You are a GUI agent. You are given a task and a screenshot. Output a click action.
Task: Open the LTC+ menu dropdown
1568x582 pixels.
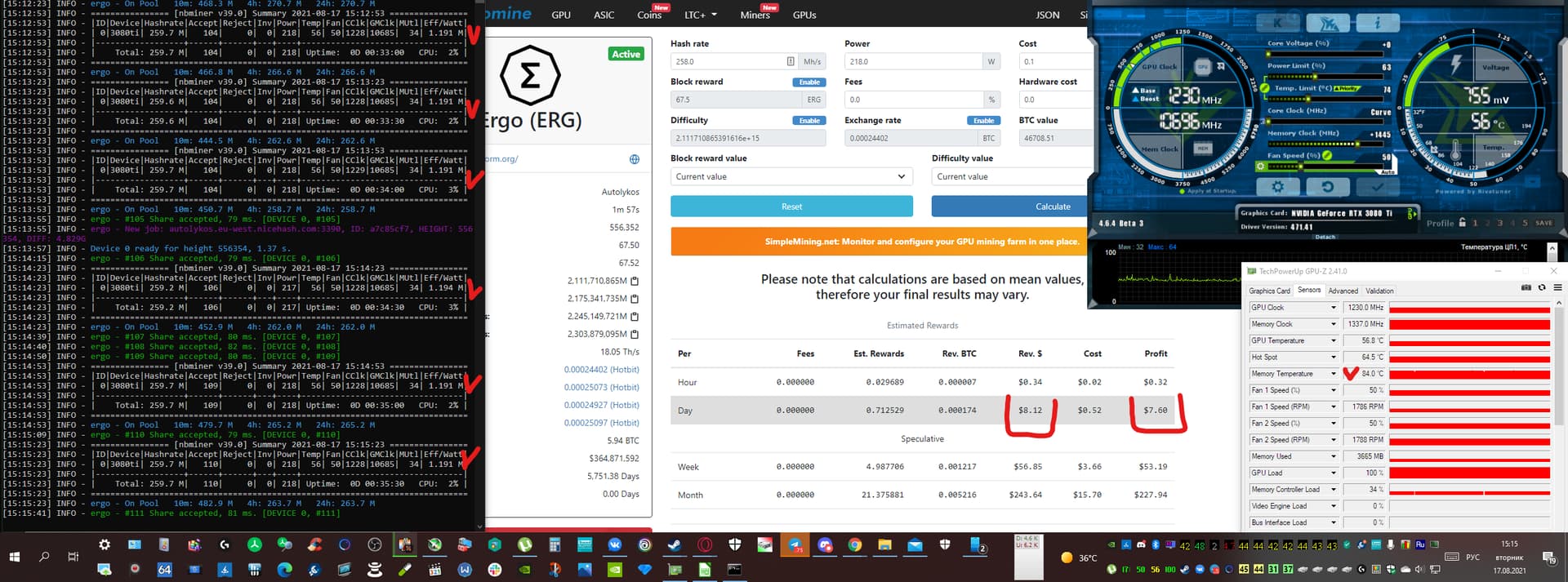(x=701, y=15)
